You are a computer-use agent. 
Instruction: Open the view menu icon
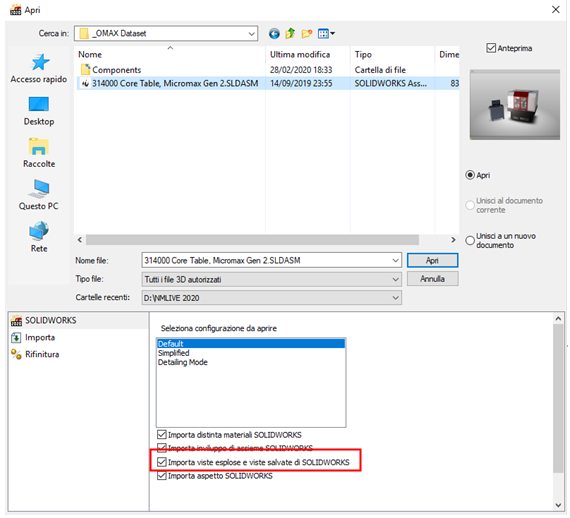(326, 34)
